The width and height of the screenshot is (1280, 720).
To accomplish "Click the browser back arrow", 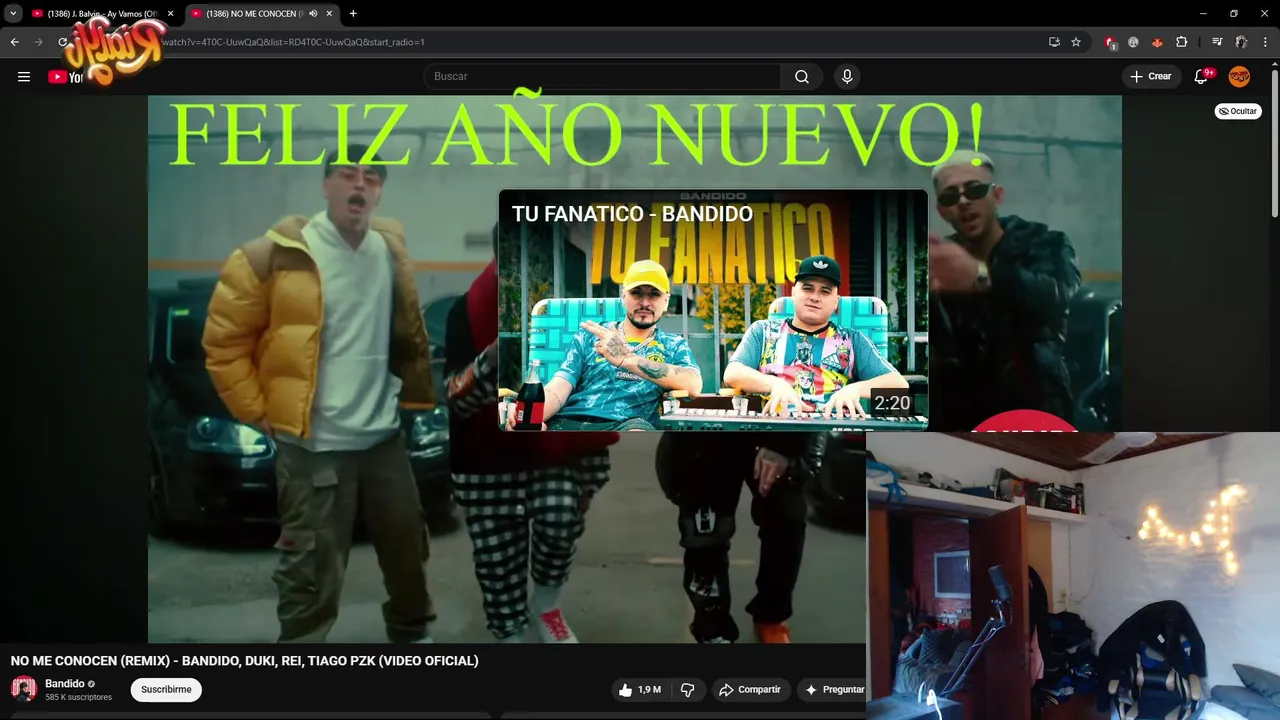I will pyautogui.click(x=14, y=42).
